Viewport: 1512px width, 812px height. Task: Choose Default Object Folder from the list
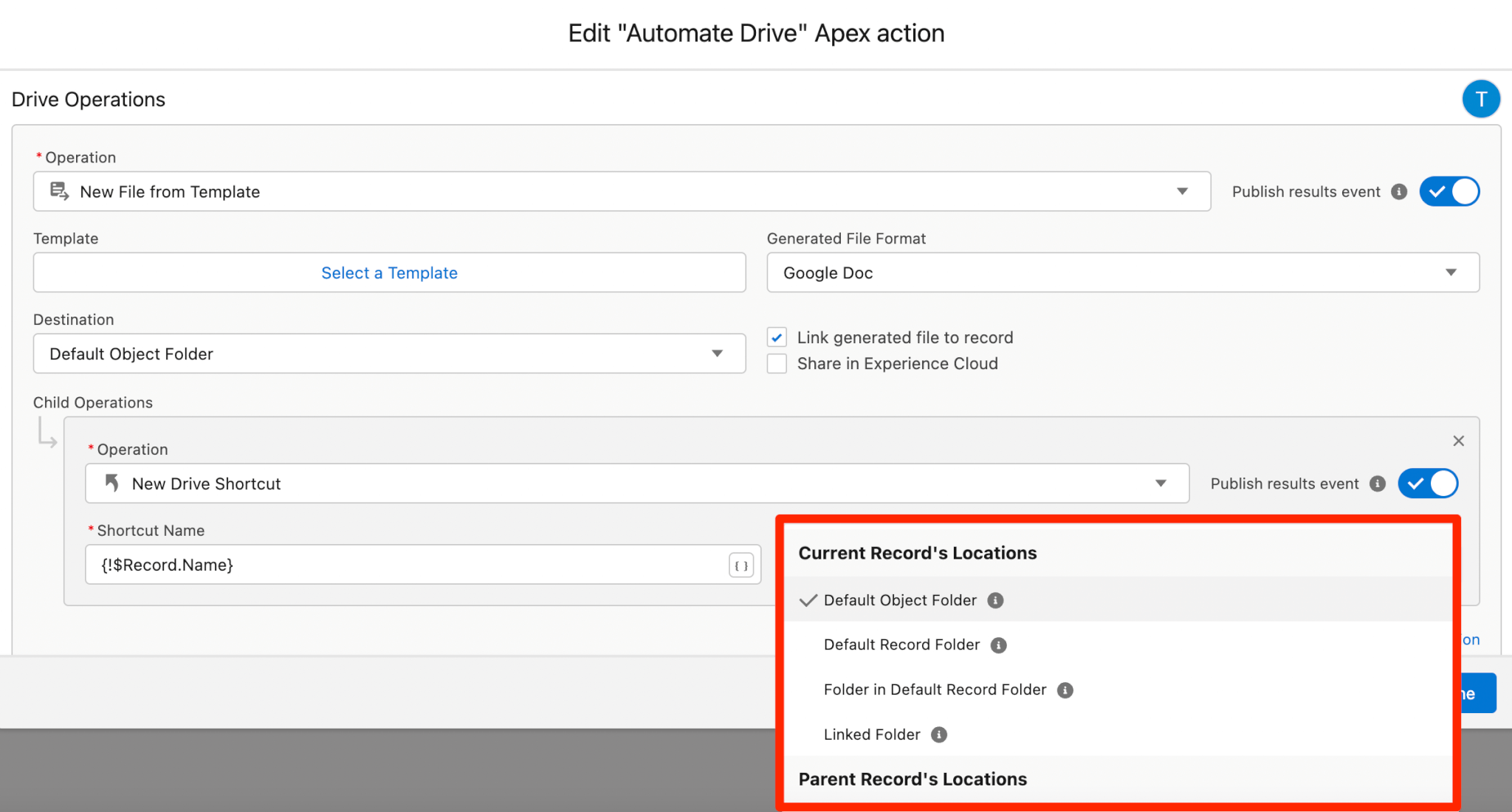[1118, 599]
